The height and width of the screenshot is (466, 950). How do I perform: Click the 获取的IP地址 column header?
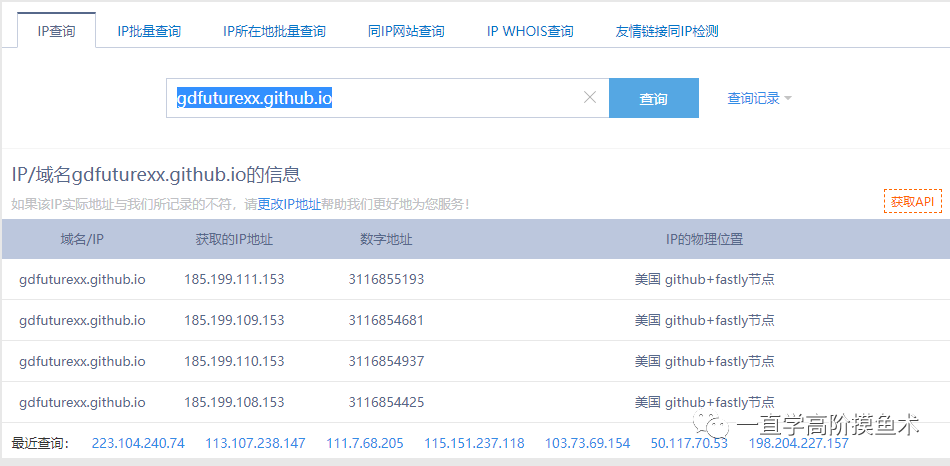pos(234,239)
